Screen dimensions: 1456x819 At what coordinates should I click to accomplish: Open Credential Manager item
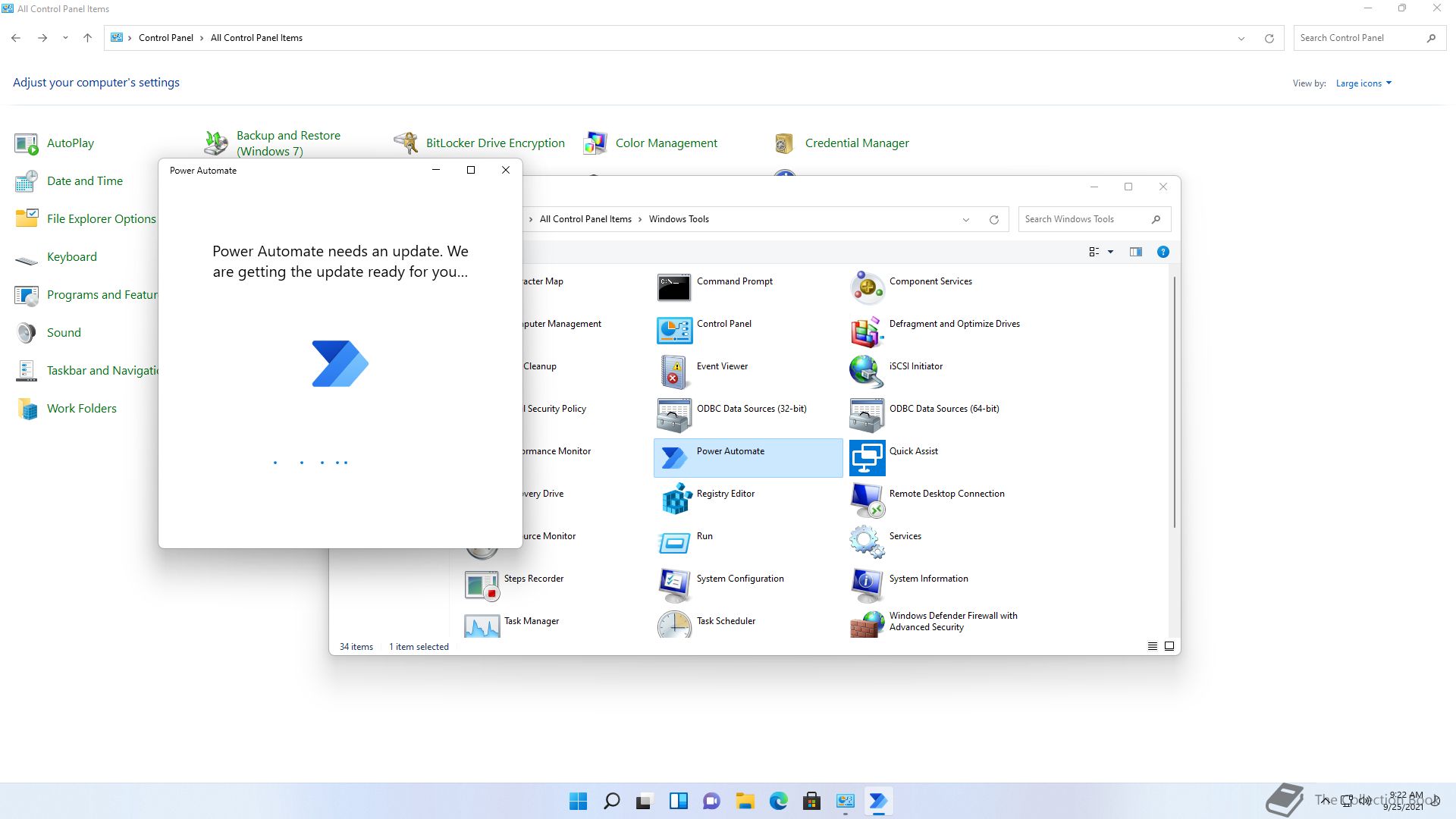point(841,143)
